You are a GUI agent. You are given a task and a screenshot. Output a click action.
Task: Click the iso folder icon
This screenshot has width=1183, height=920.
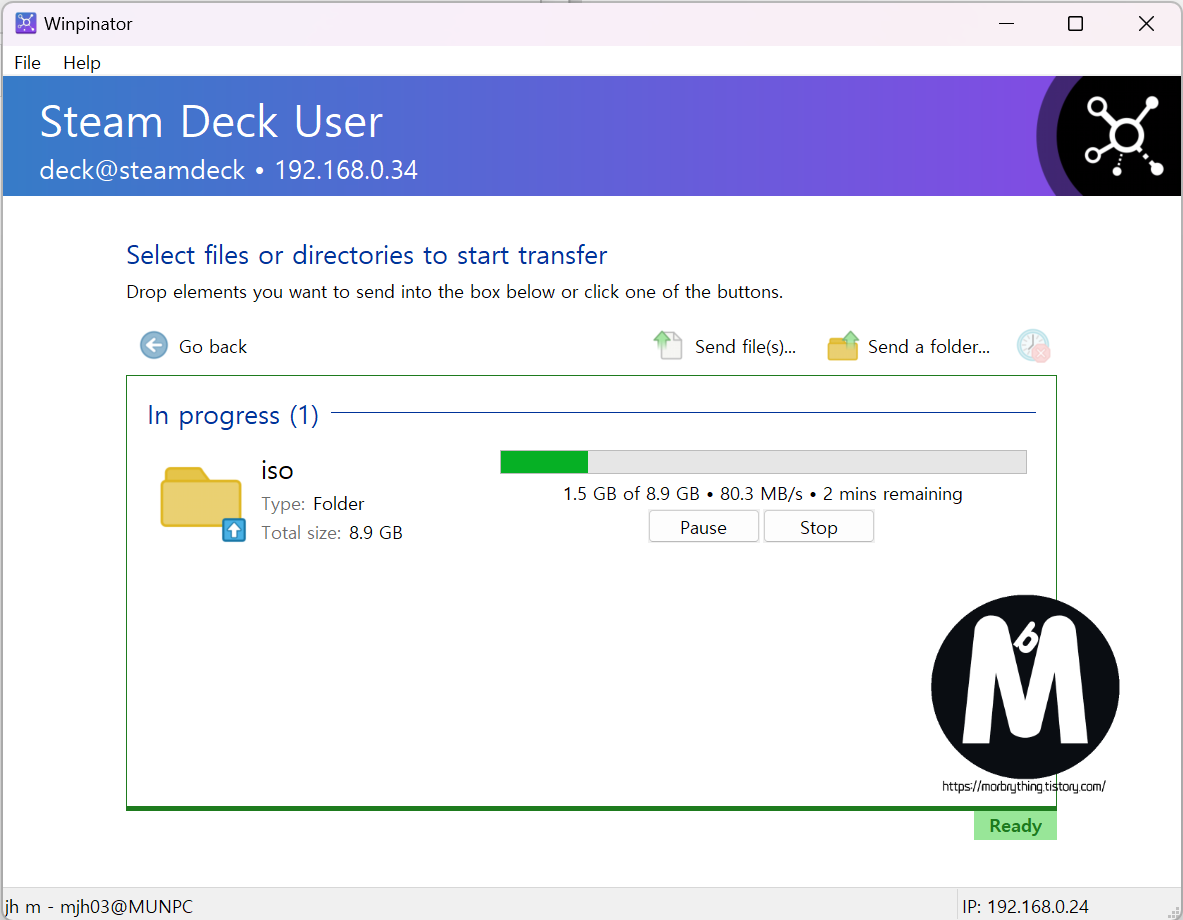tap(202, 503)
